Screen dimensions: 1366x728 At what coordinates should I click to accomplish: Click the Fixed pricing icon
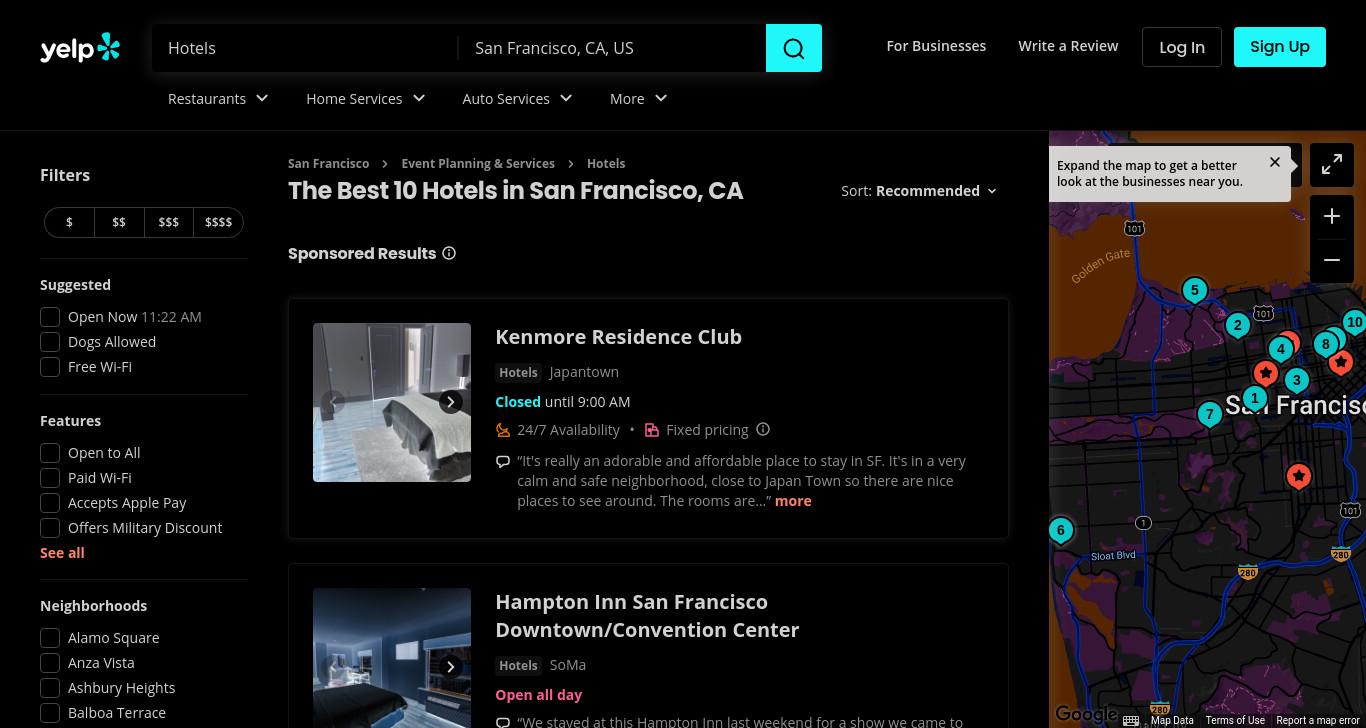(x=652, y=430)
